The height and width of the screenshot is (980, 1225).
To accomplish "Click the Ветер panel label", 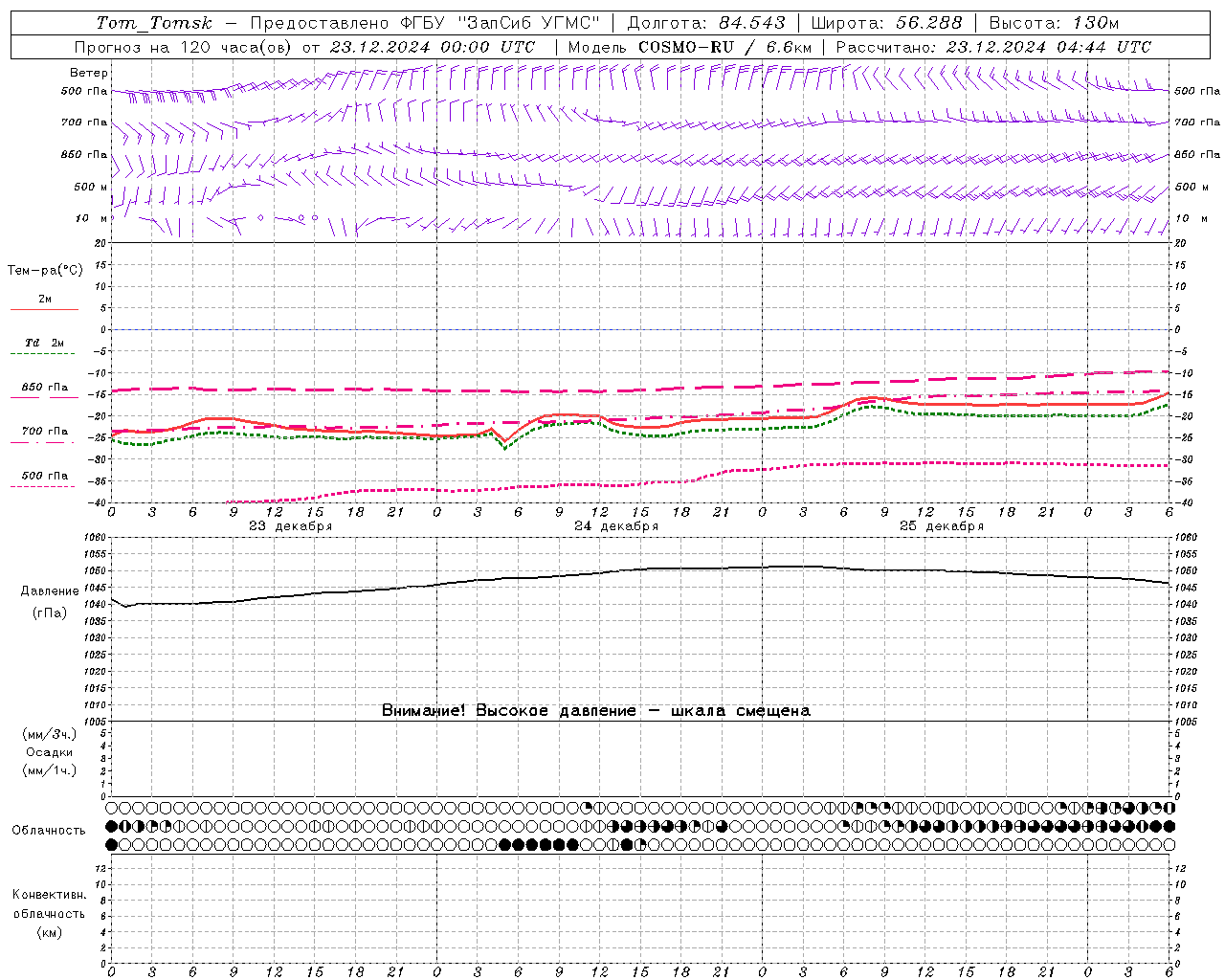I will pyautogui.click(x=89, y=73).
